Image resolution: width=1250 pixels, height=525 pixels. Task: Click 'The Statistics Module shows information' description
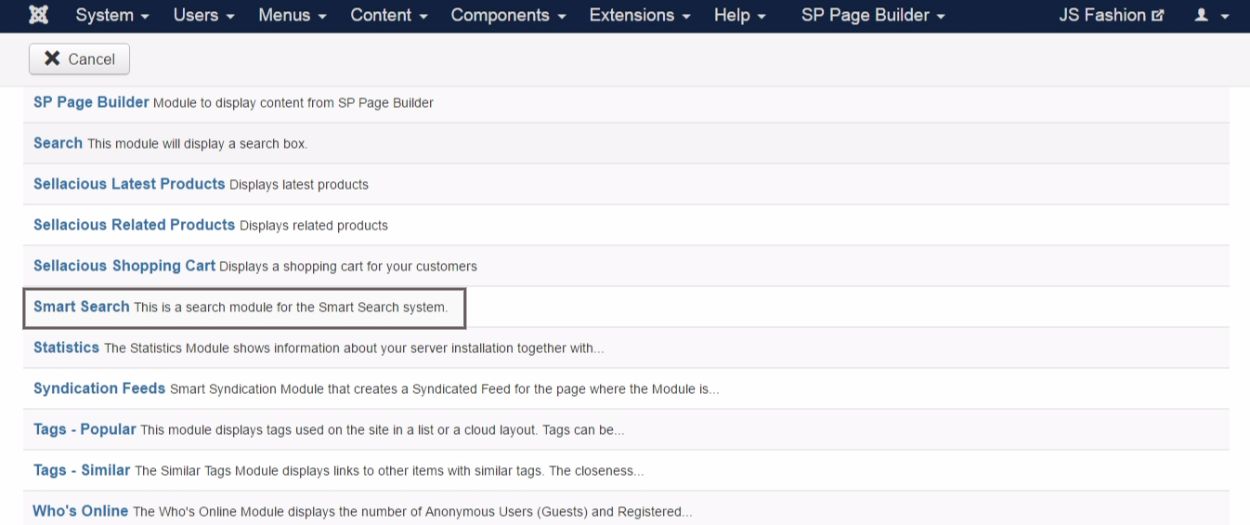tap(354, 349)
